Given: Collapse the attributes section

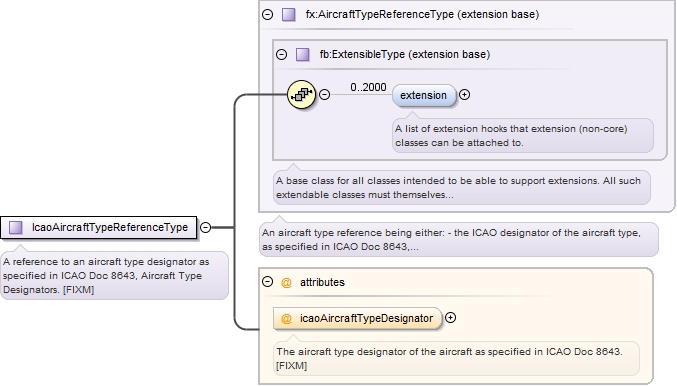Looking at the screenshot, I should point(268,282).
